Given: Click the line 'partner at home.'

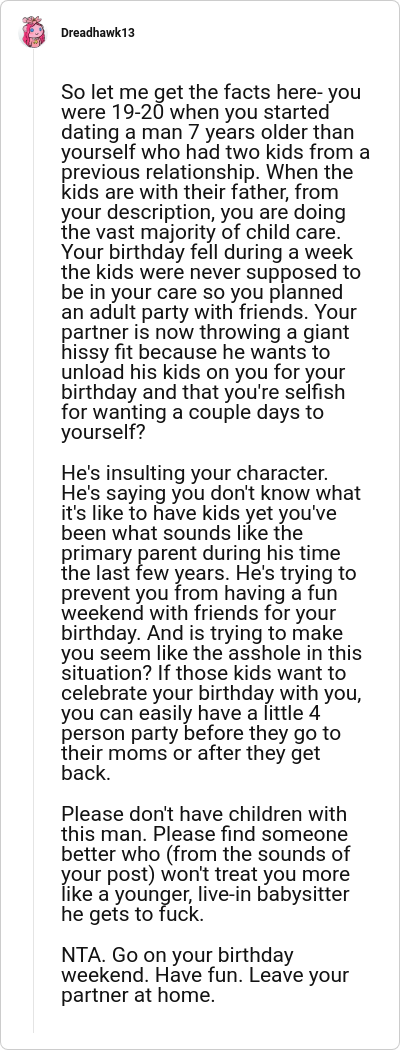Looking at the screenshot, I should (x=138, y=995).
